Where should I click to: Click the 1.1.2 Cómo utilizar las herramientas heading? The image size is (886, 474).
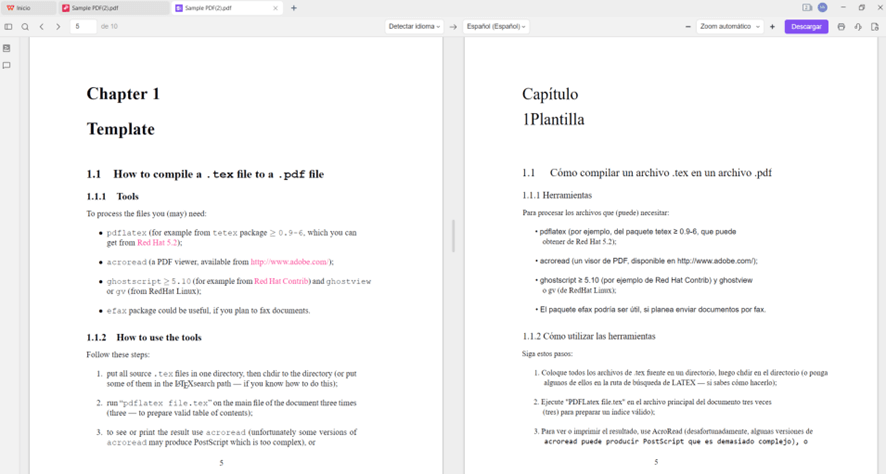(x=589, y=336)
